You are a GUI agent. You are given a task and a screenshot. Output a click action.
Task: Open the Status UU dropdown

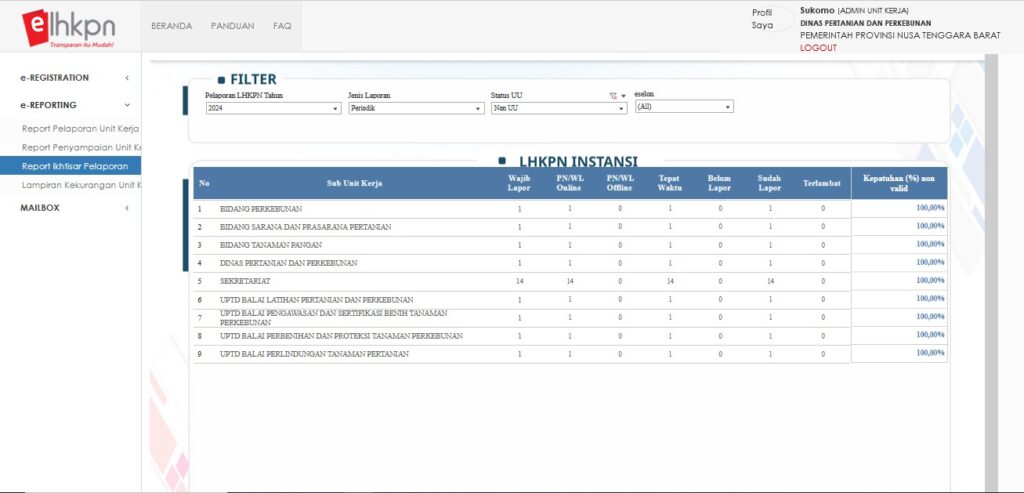[x=558, y=108]
